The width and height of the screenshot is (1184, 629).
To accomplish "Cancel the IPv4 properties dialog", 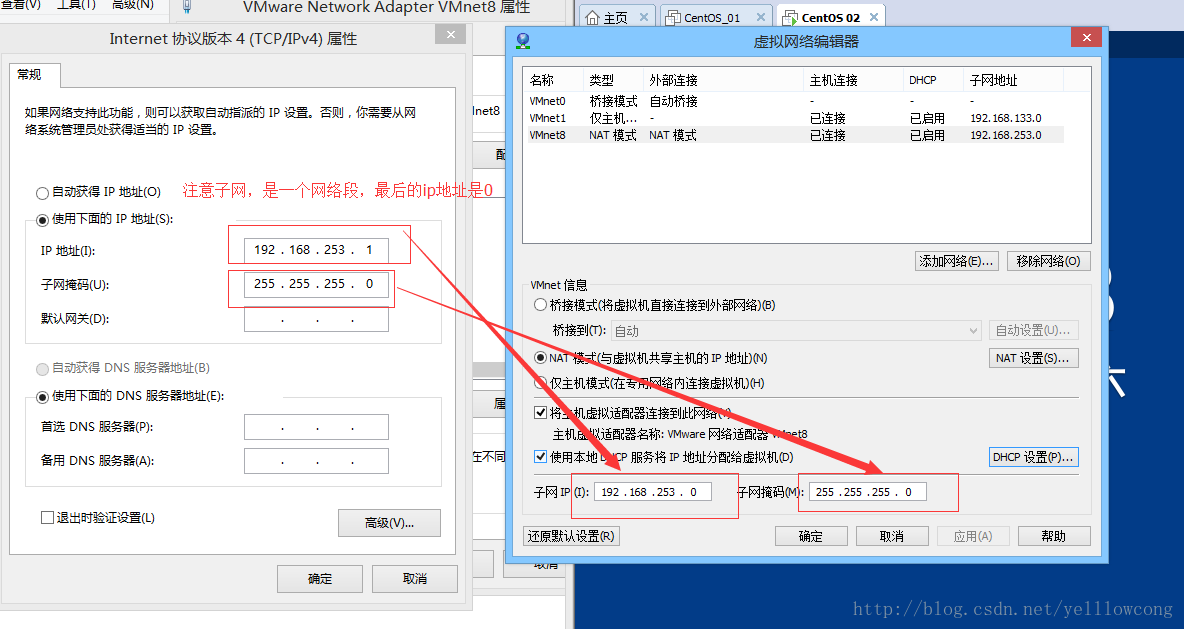I will [415, 578].
